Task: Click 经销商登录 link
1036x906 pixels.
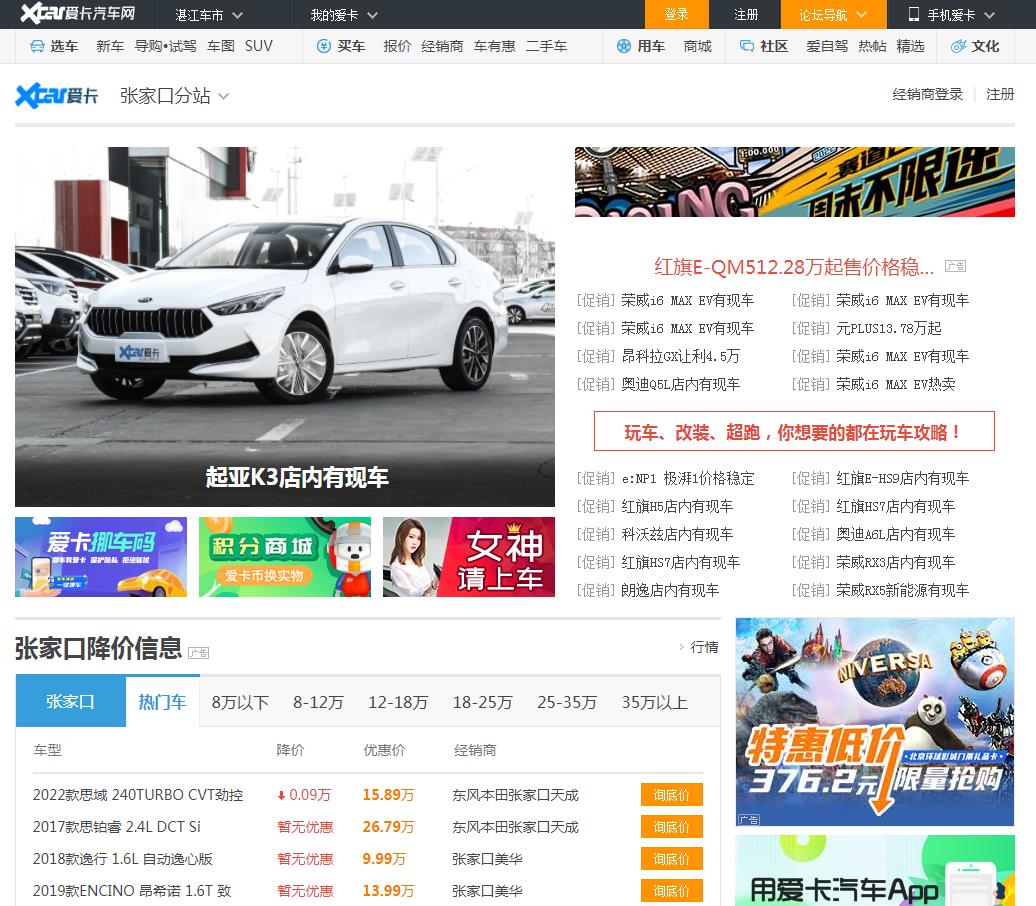Action: 928,94
